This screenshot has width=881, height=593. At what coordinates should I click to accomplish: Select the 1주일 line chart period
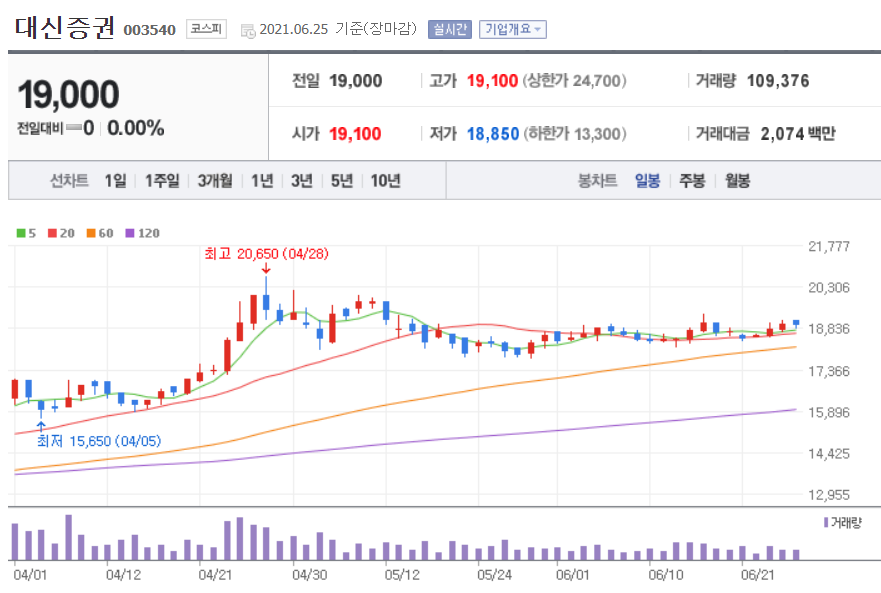click(162, 180)
